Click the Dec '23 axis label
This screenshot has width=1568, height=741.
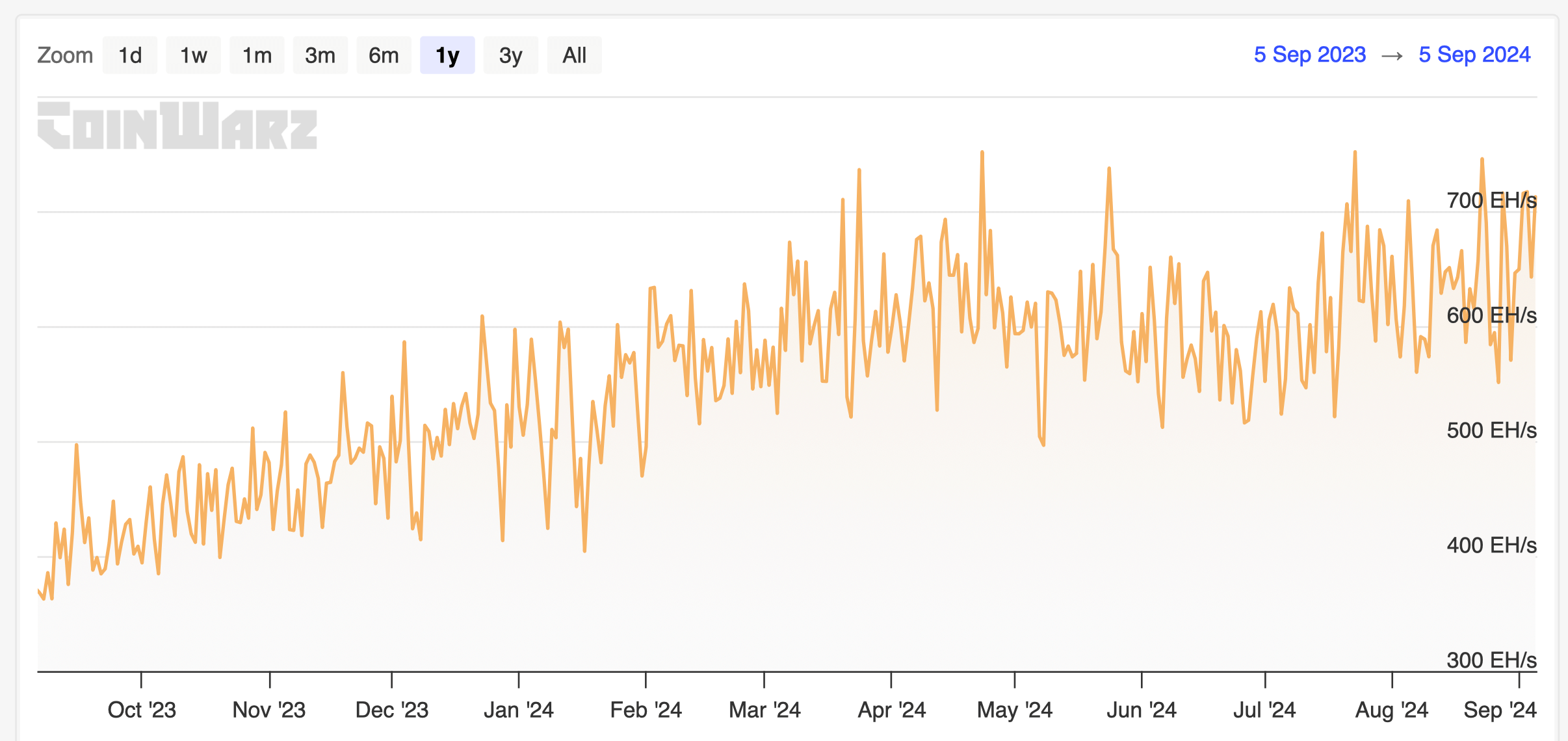392,710
